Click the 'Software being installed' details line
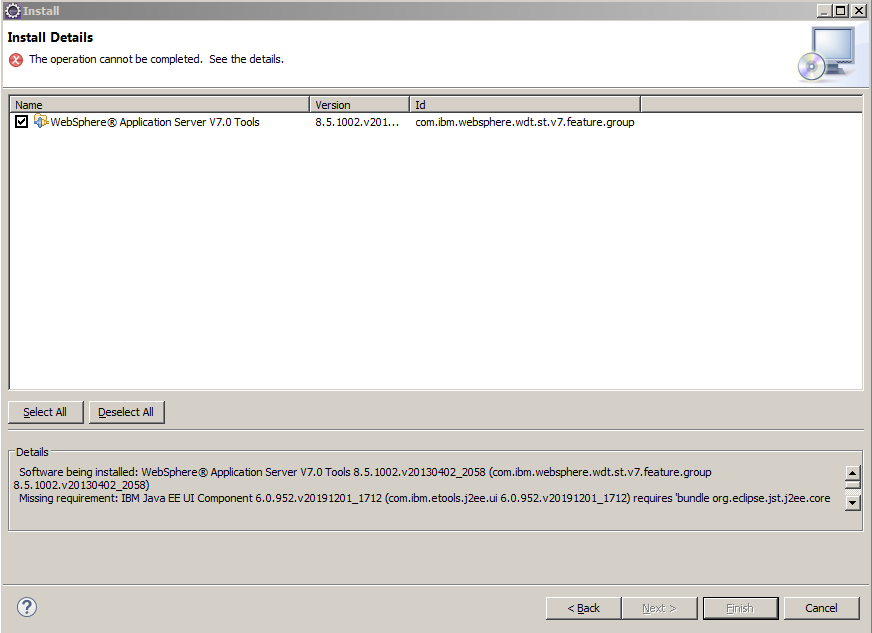 (x=365, y=478)
